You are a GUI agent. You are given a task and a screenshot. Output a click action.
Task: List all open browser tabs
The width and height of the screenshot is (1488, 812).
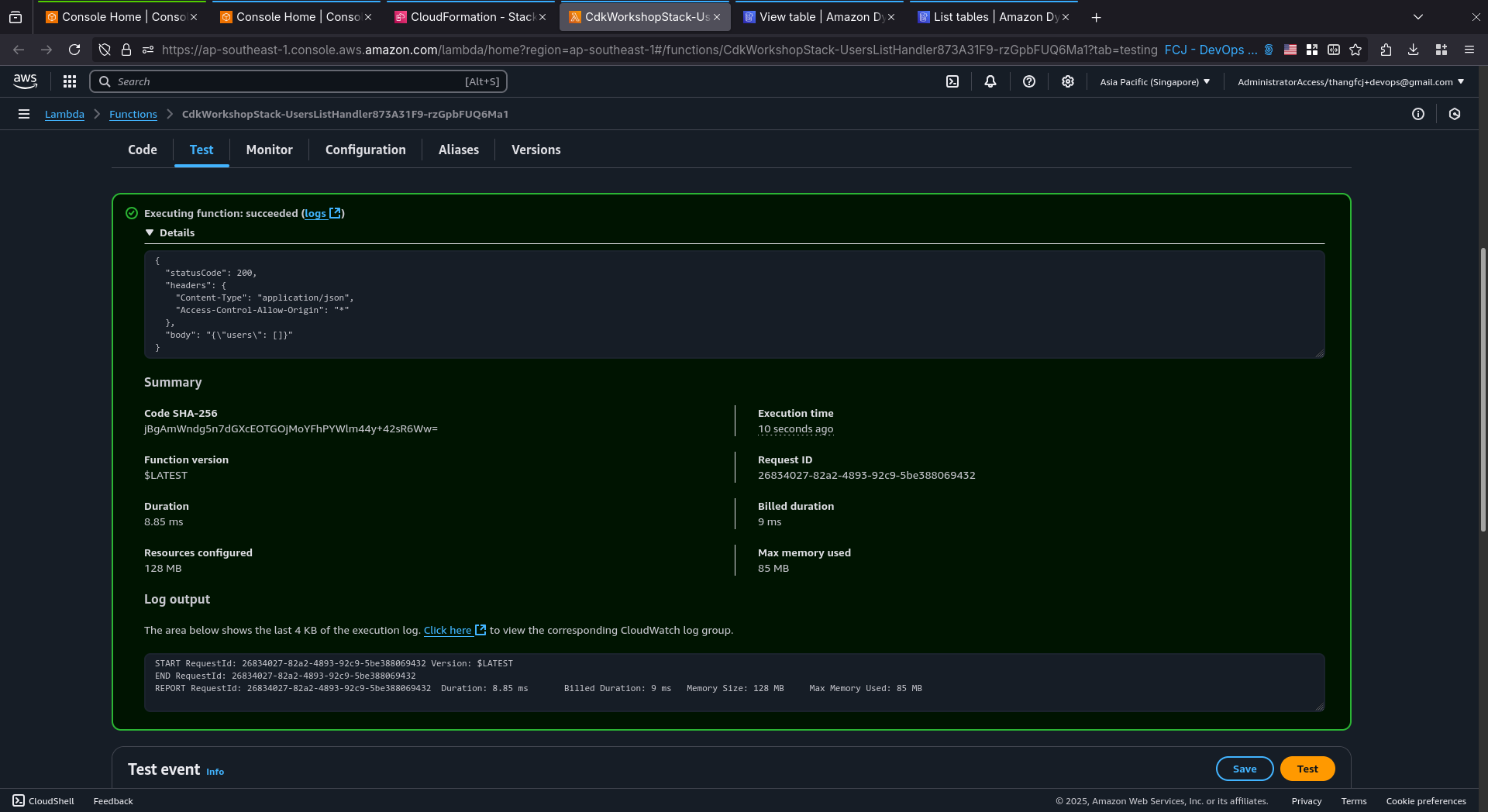[x=1418, y=17]
